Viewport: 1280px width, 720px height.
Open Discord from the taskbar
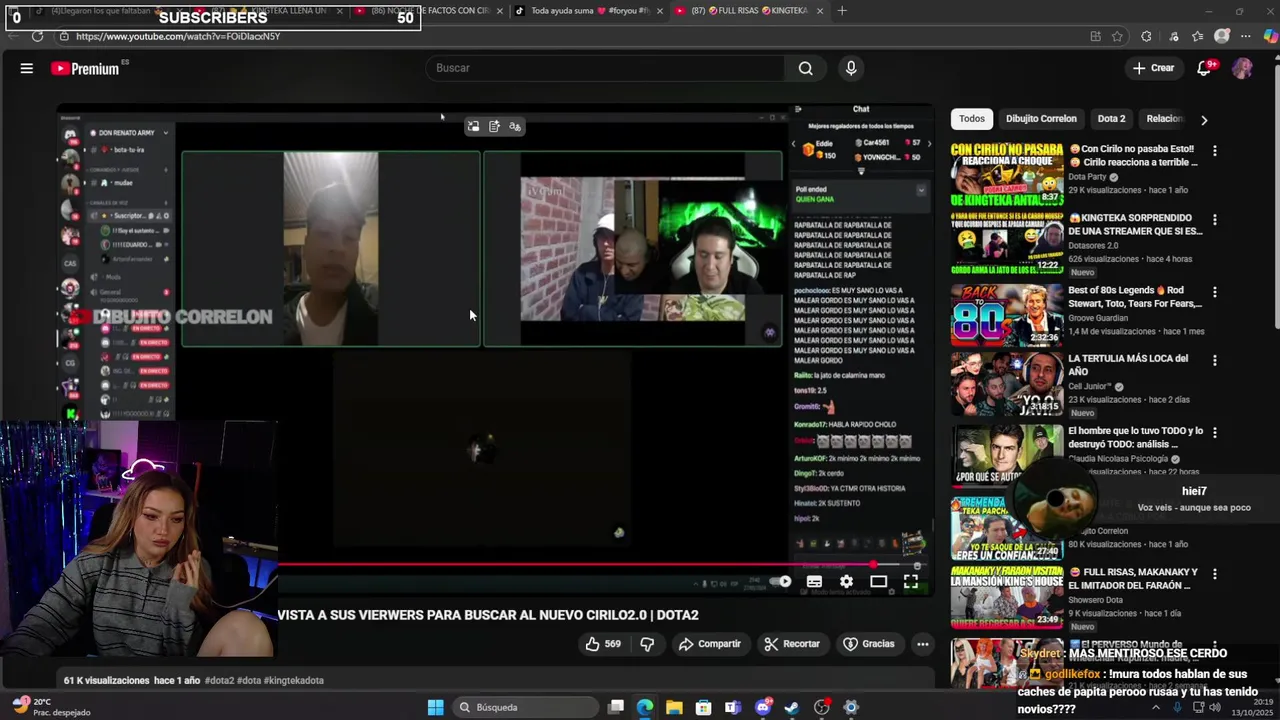tap(763, 707)
